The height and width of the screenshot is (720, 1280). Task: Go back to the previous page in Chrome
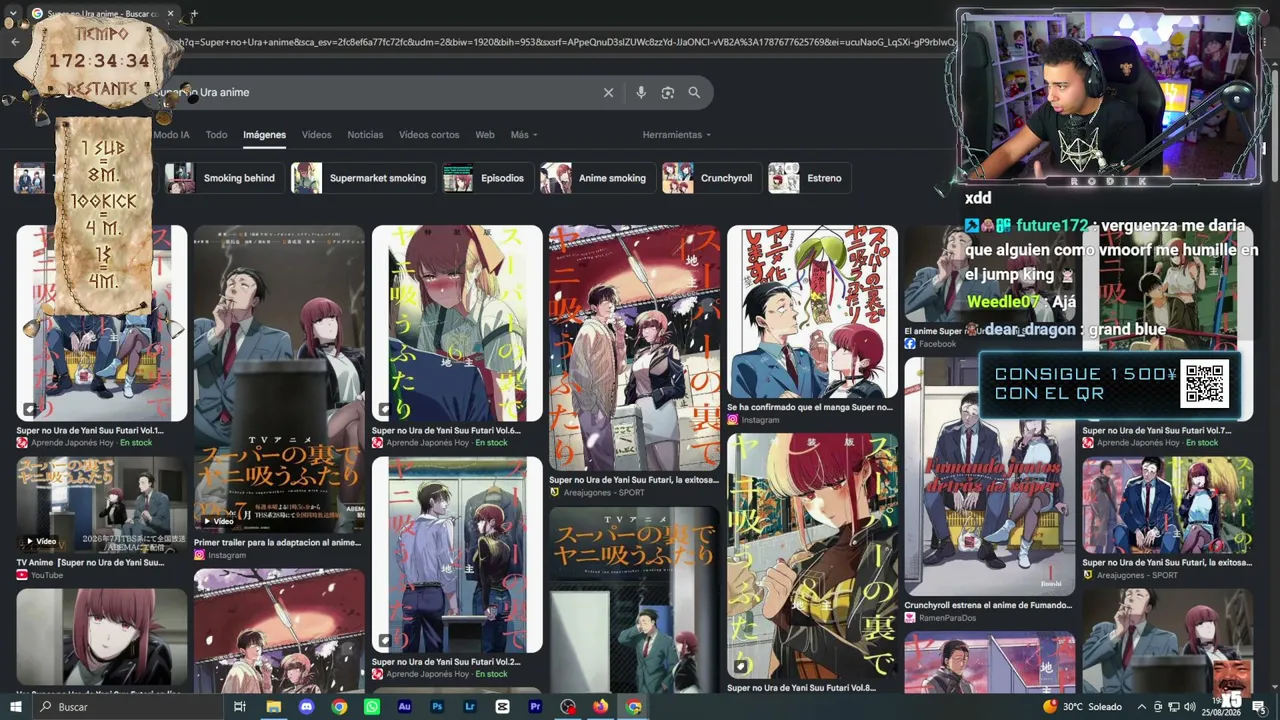15,42
